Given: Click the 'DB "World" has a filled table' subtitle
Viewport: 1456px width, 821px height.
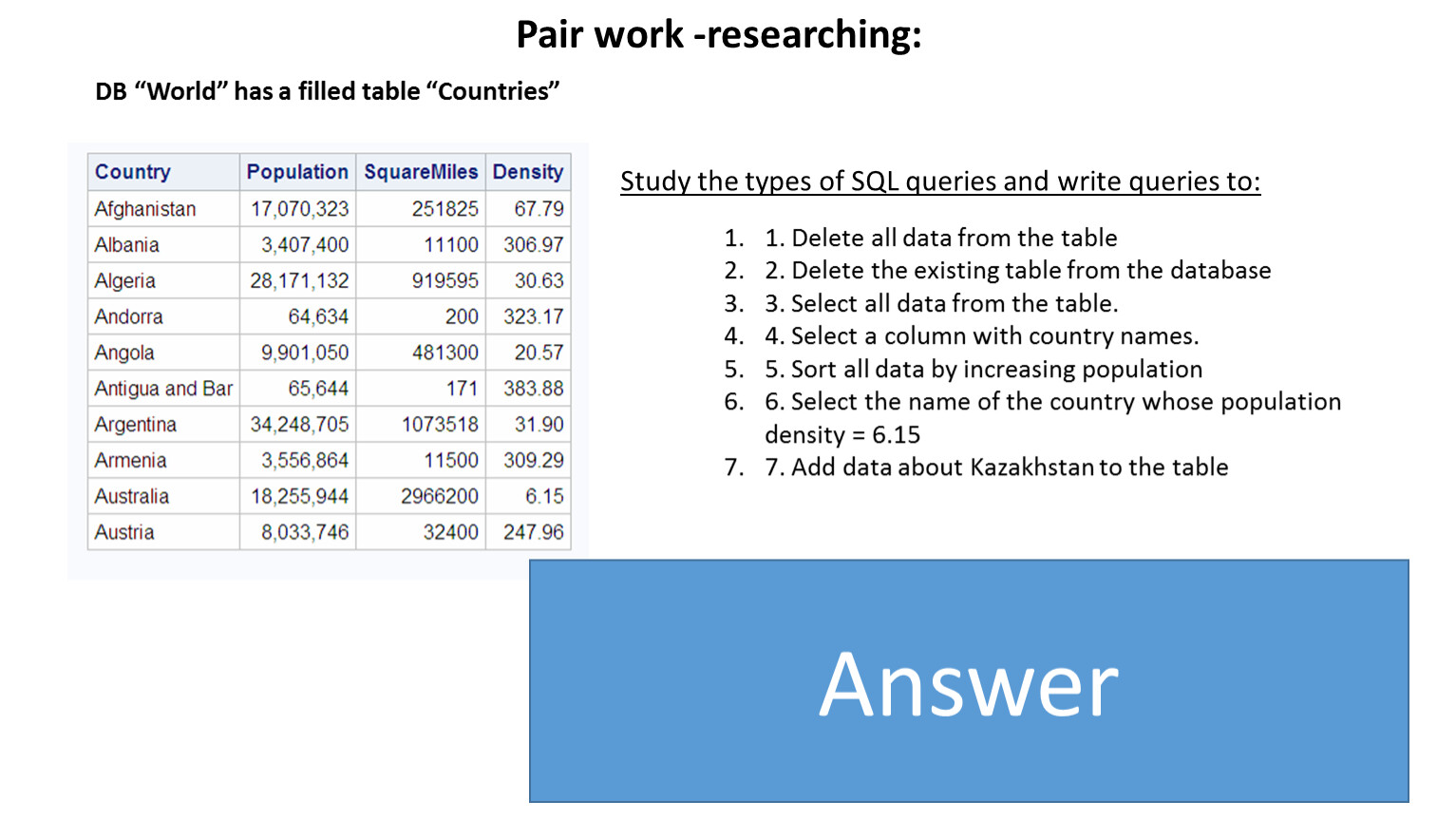Looking at the screenshot, I should 328,91.
